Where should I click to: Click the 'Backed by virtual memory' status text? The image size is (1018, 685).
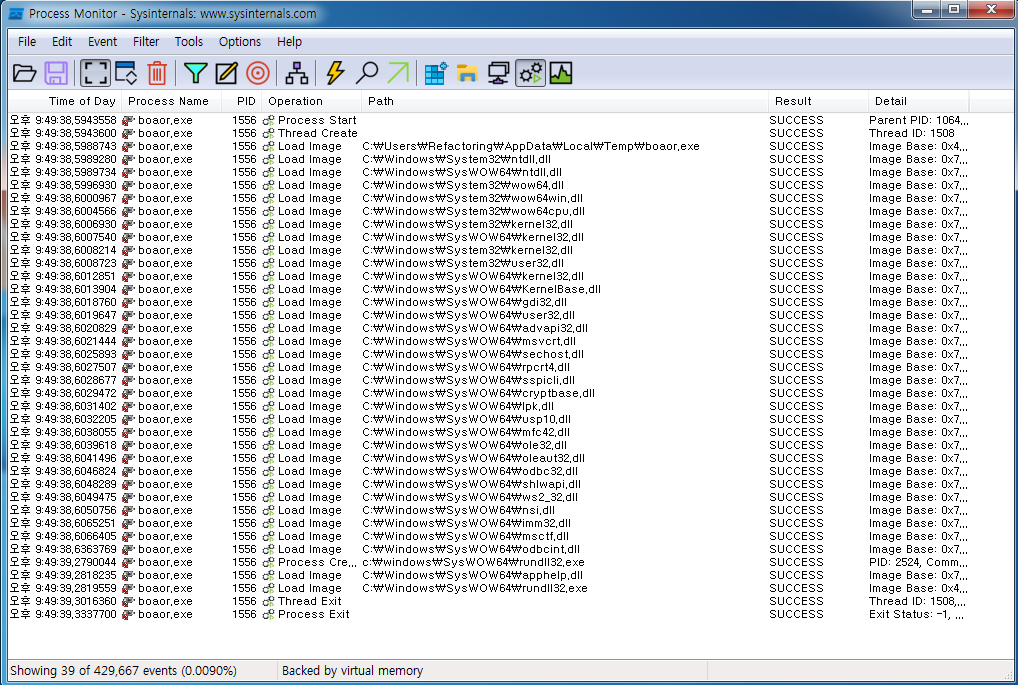click(353, 670)
